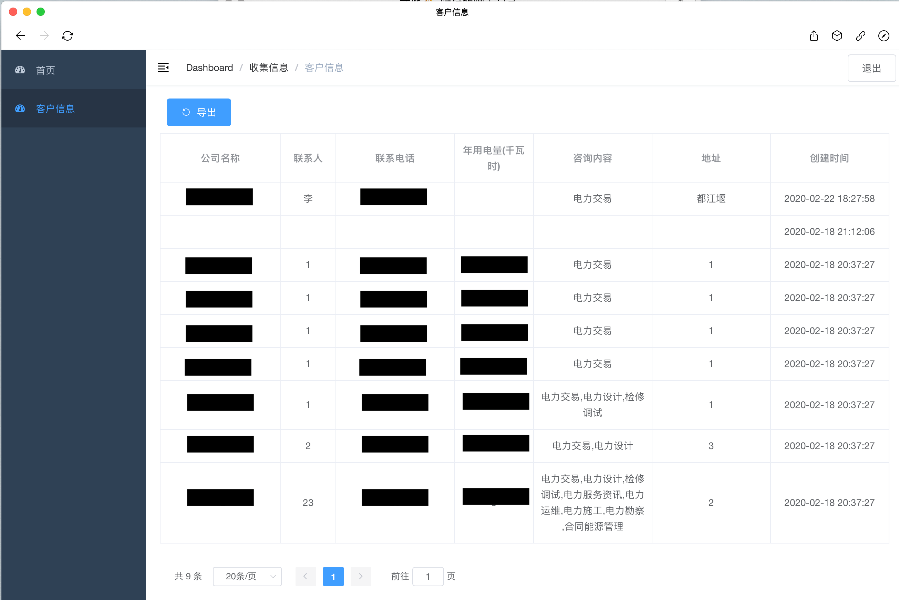Click the Dashboard breadcrumb link

click(x=209, y=68)
